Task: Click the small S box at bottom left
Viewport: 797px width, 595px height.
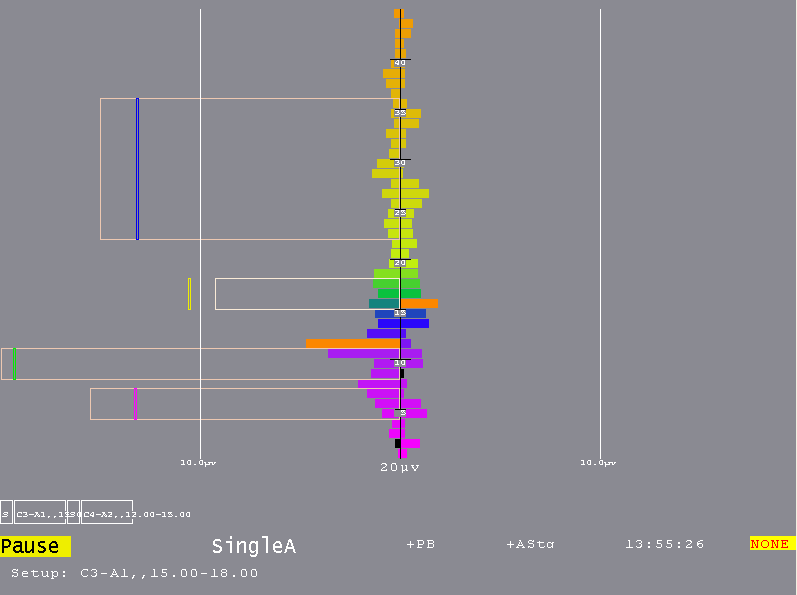Action: click(x=6, y=513)
